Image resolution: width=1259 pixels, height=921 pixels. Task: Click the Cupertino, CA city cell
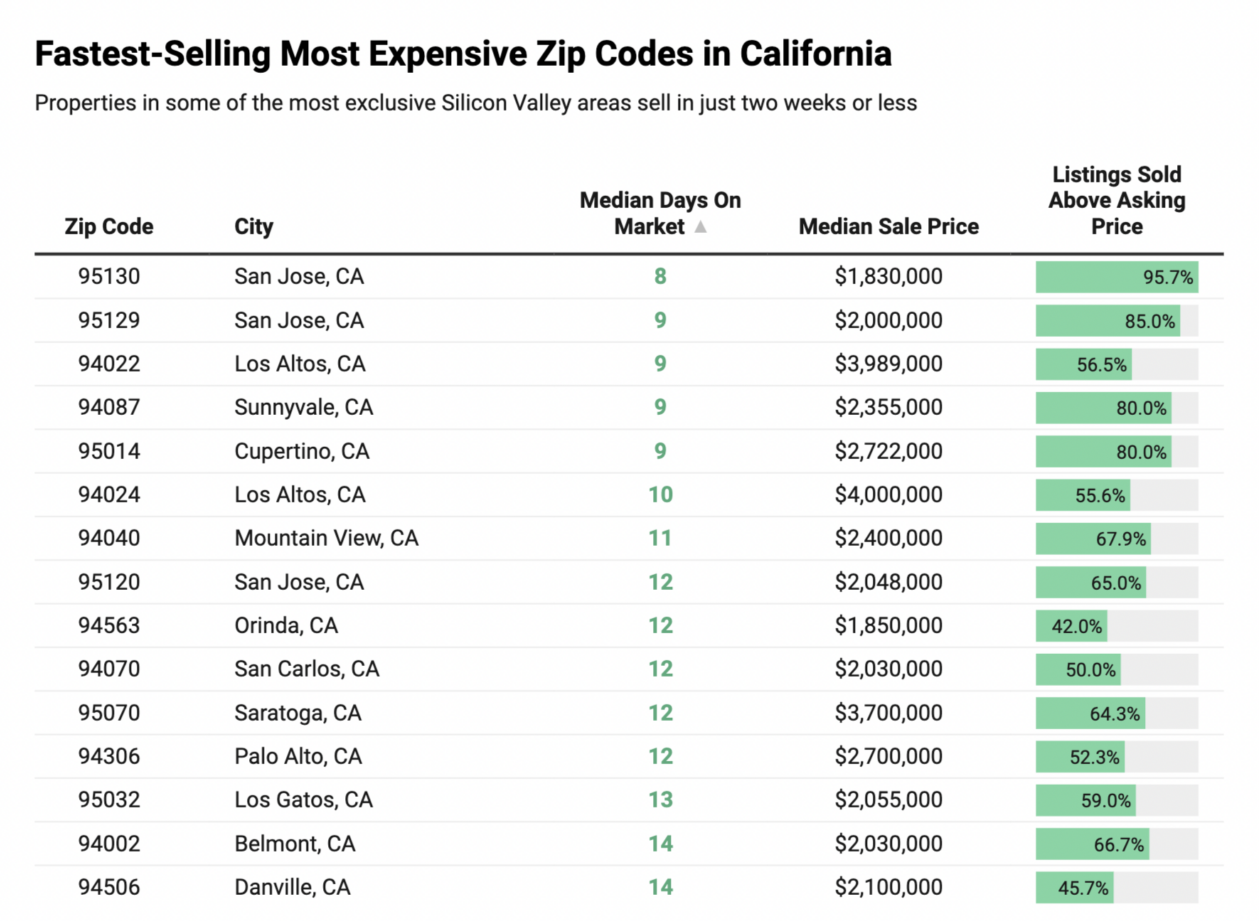point(302,452)
